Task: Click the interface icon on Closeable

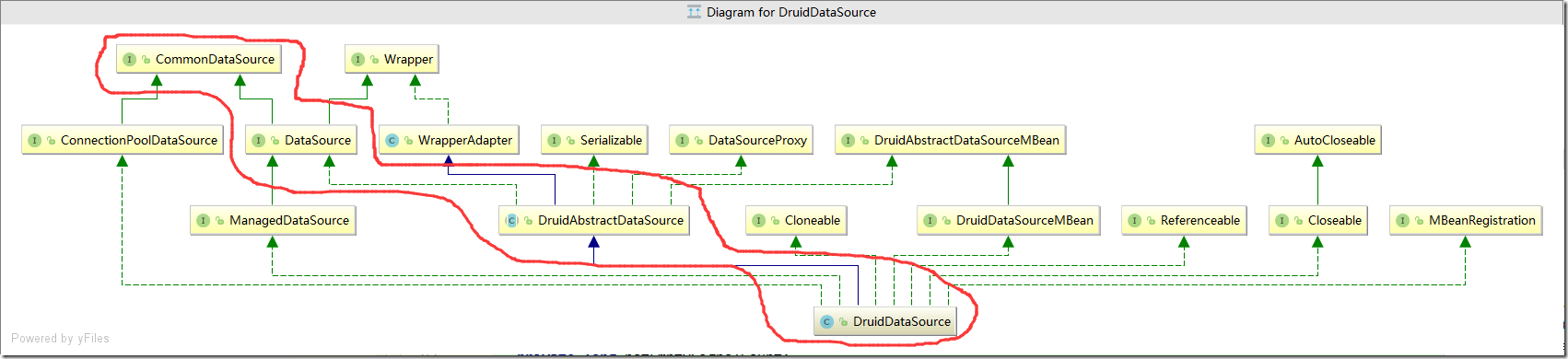Action: pos(1281,221)
